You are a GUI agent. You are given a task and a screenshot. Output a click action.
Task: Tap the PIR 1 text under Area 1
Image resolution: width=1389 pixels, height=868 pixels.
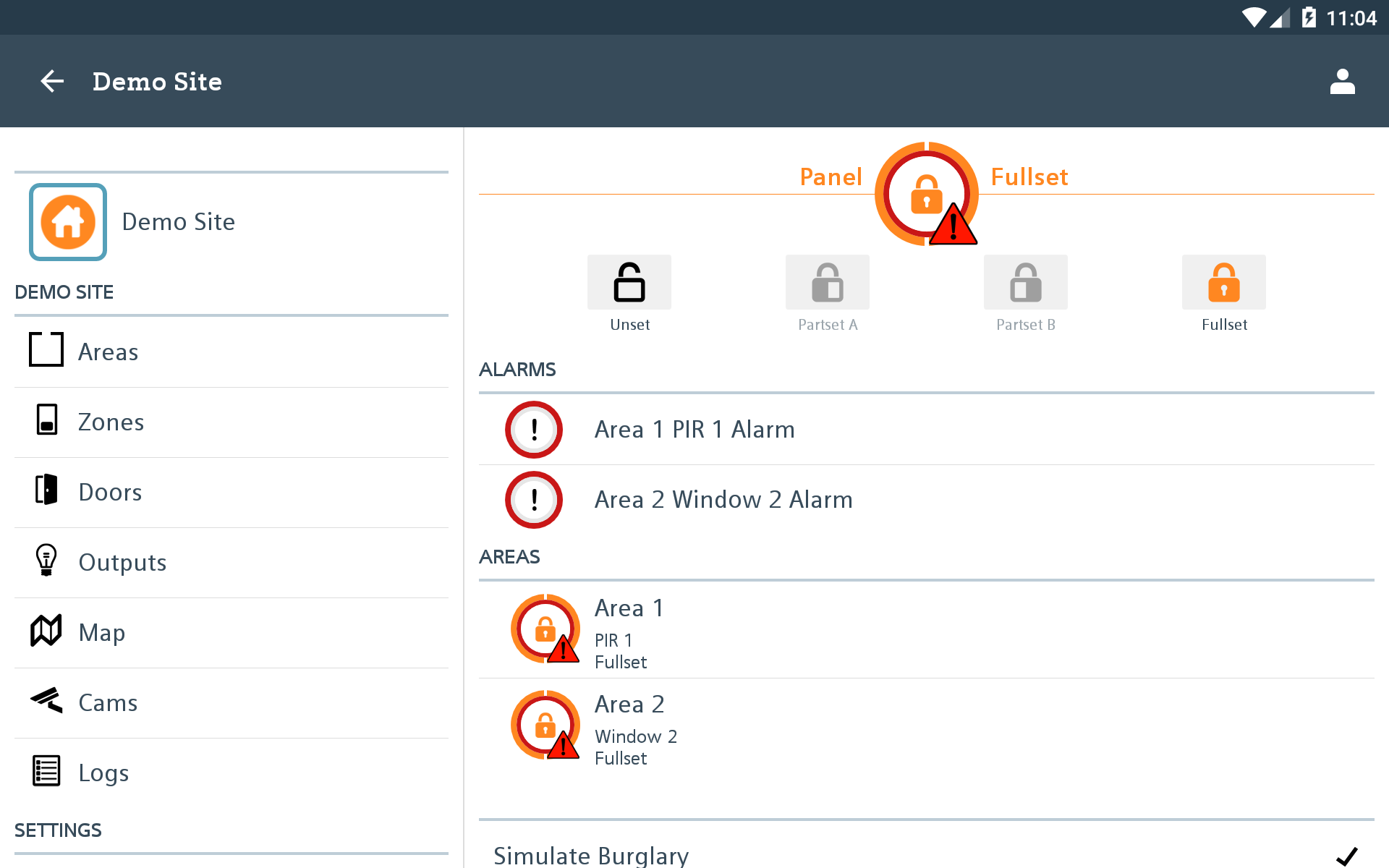pyautogui.click(x=613, y=640)
